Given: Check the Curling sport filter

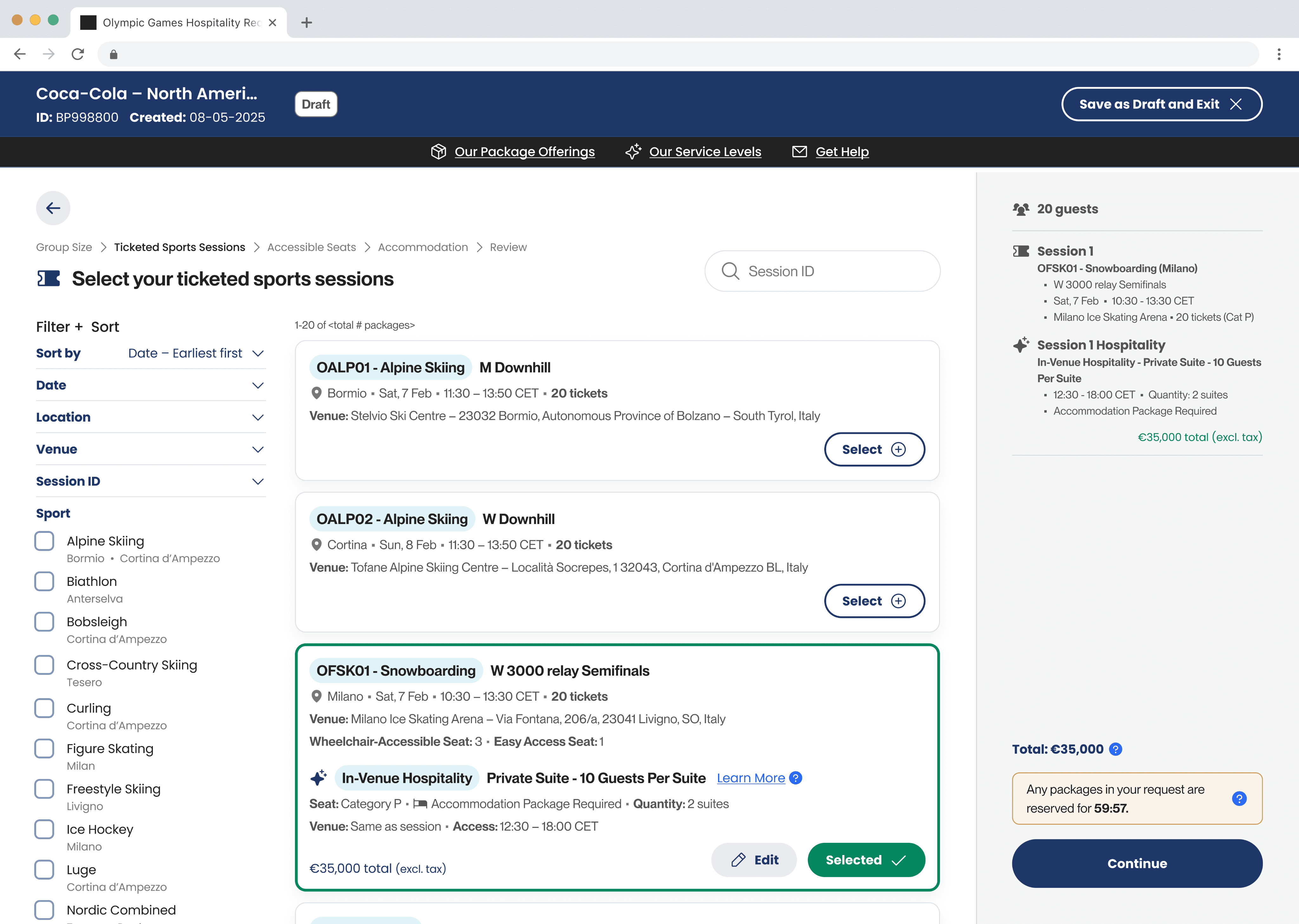Looking at the screenshot, I should pyautogui.click(x=44, y=708).
